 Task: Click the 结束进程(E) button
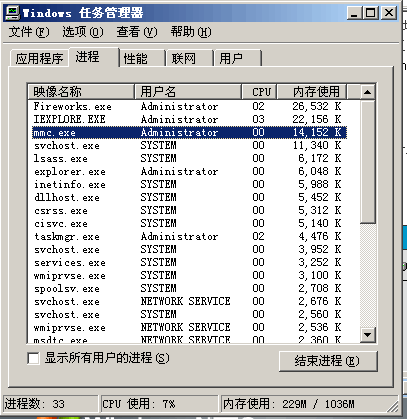[x=328, y=361]
